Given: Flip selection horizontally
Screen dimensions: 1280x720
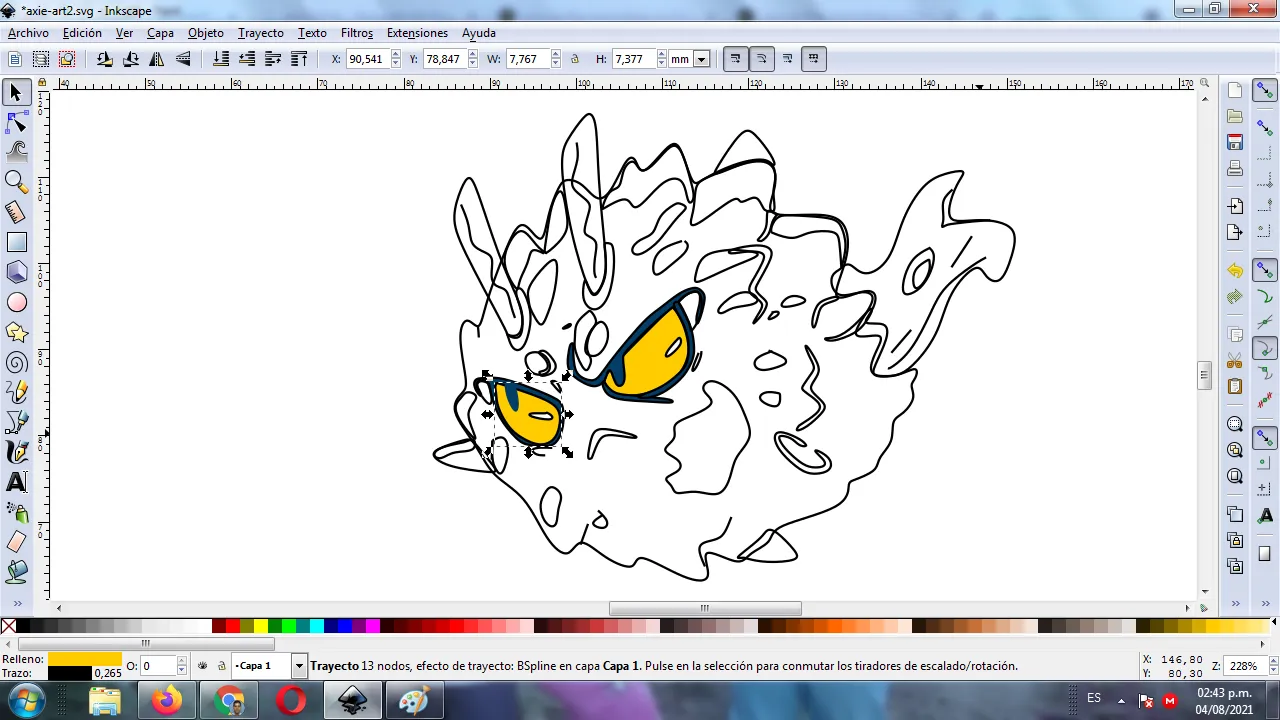Looking at the screenshot, I should click(x=157, y=59).
